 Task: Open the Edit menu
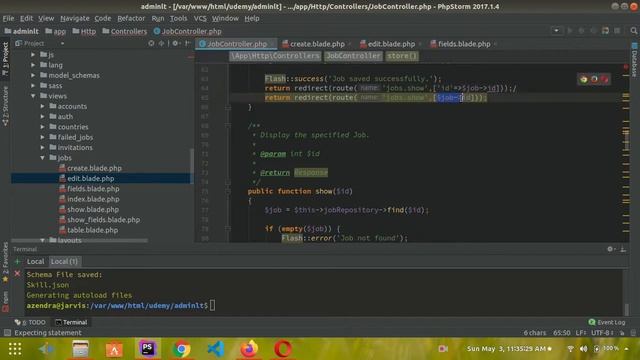27,18
